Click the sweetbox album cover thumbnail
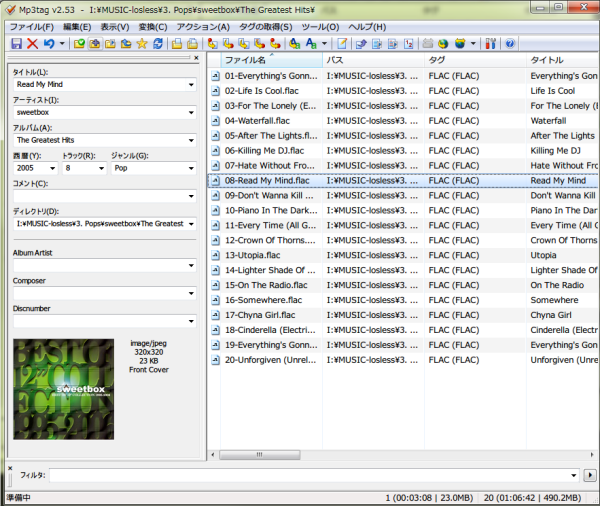The width and height of the screenshot is (600, 506). coord(63,389)
